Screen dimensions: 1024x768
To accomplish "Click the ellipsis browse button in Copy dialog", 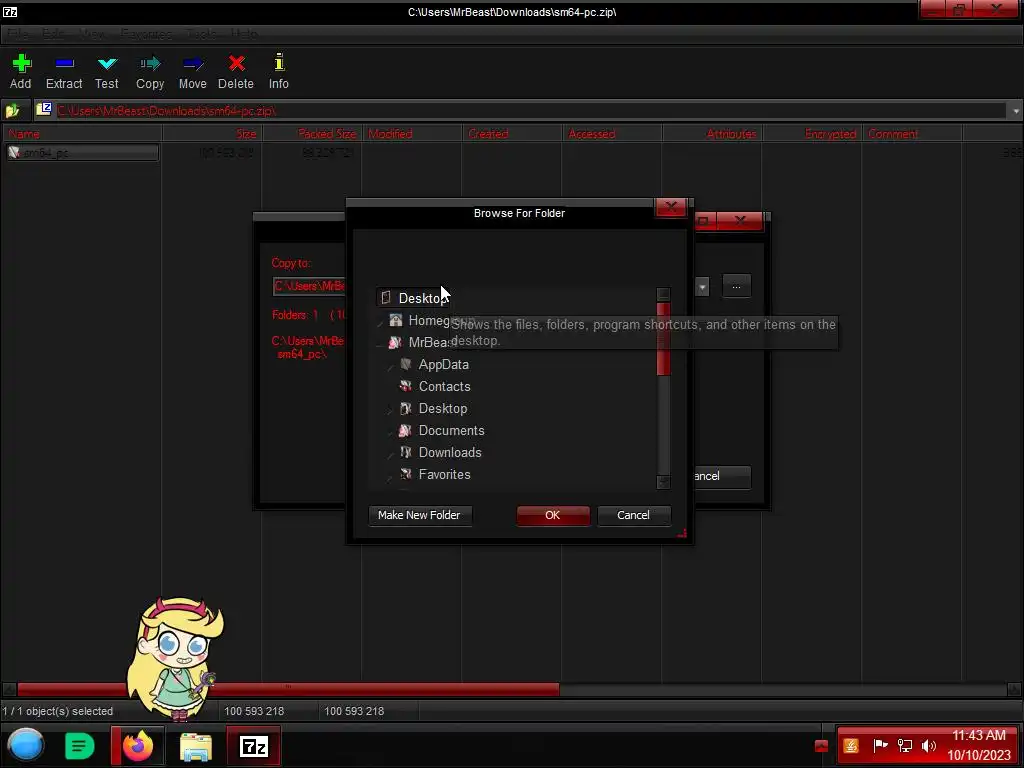I will click(x=736, y=286).
